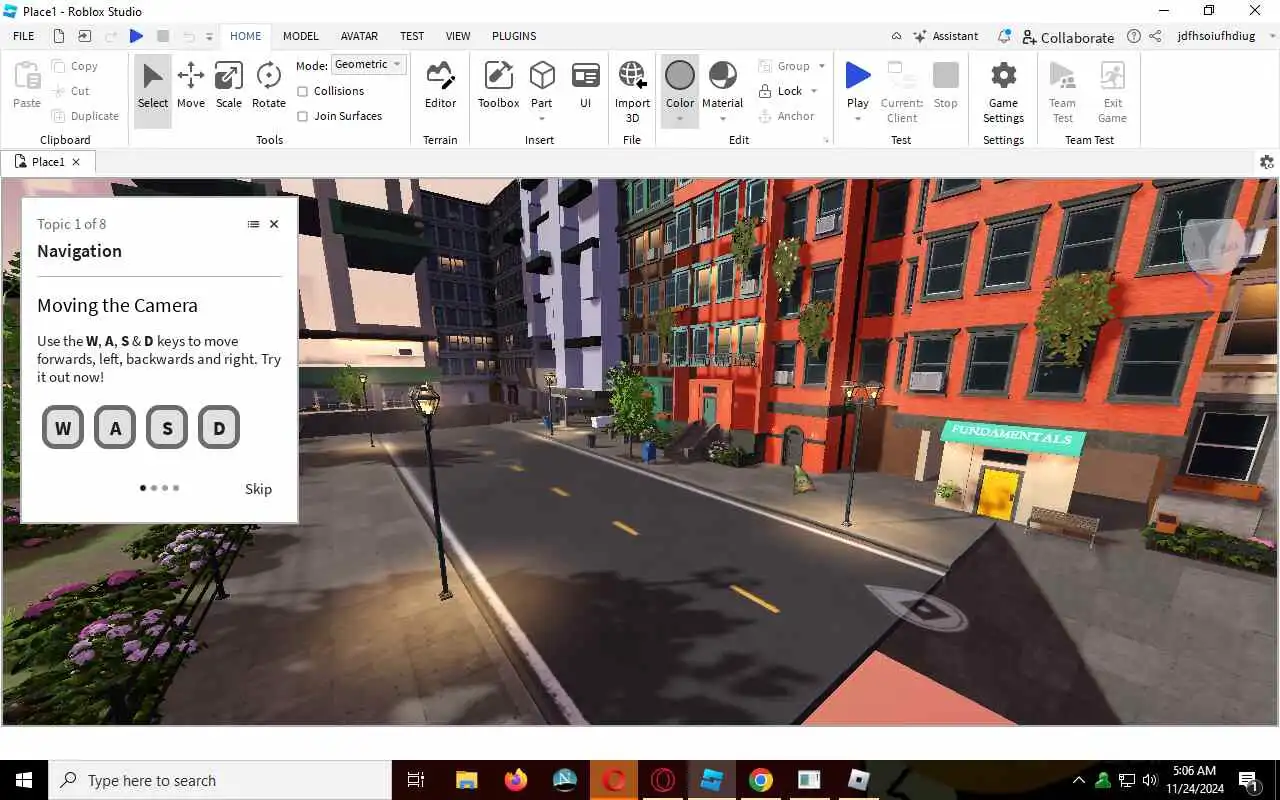Open viewport settings gear icon
This screenshot has width=1280, height=800.
pos(1267,162)
